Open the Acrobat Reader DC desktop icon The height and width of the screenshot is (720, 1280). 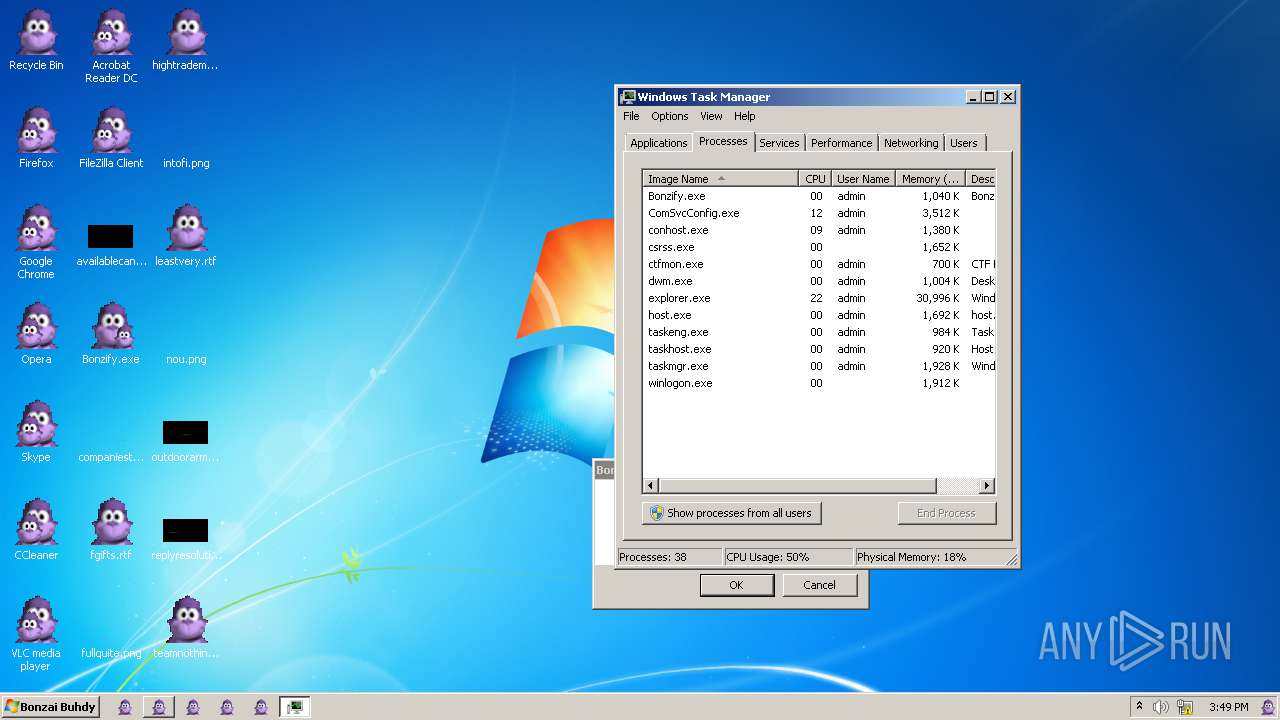tap(111, 47)
